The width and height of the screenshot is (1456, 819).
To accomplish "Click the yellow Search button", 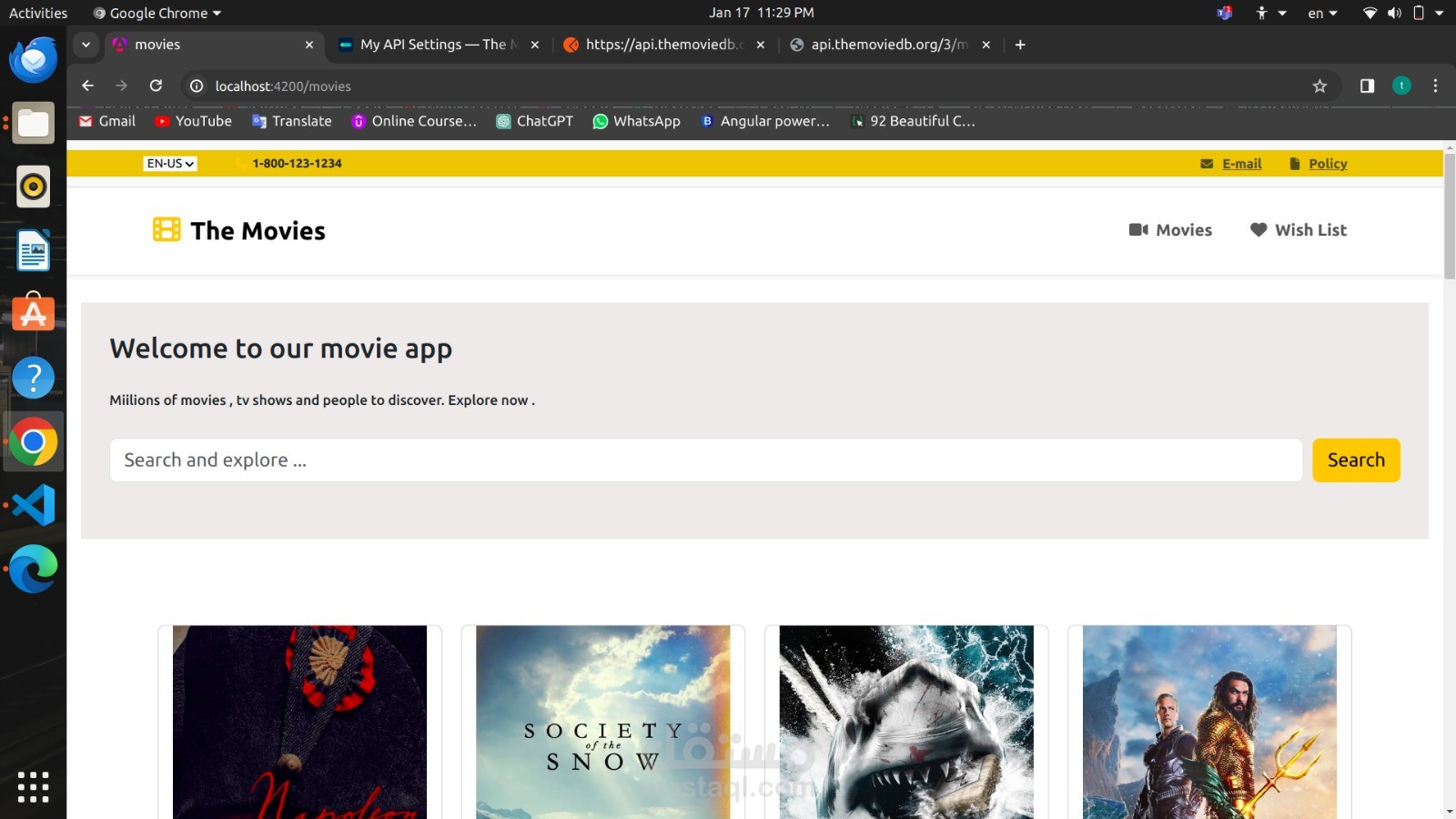I will tap(1356, 460).
